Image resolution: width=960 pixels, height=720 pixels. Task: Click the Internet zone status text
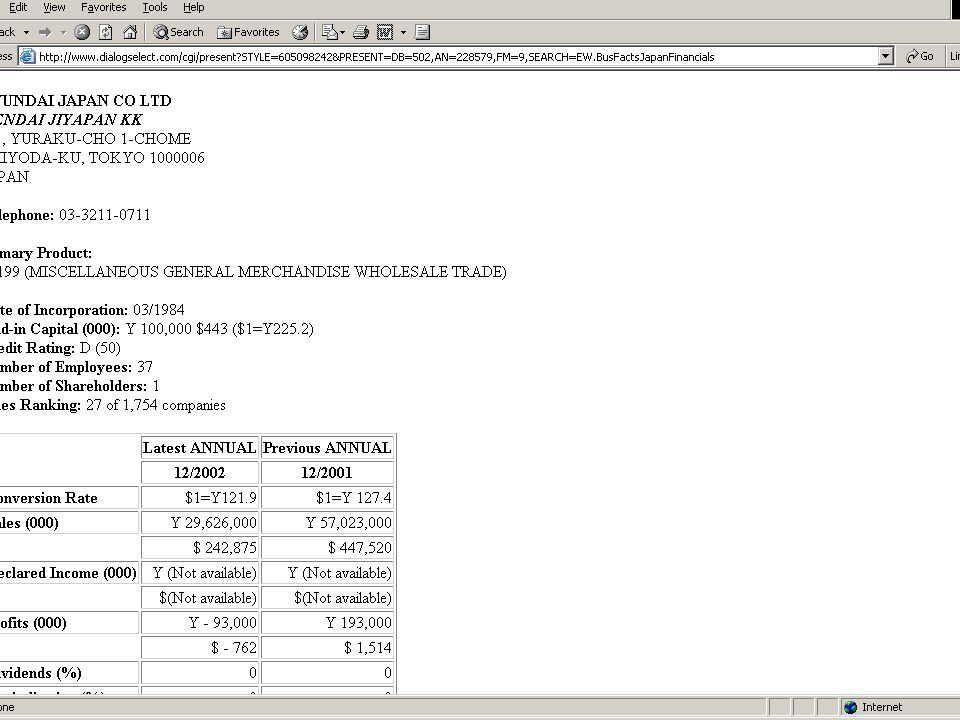(882, 707)
